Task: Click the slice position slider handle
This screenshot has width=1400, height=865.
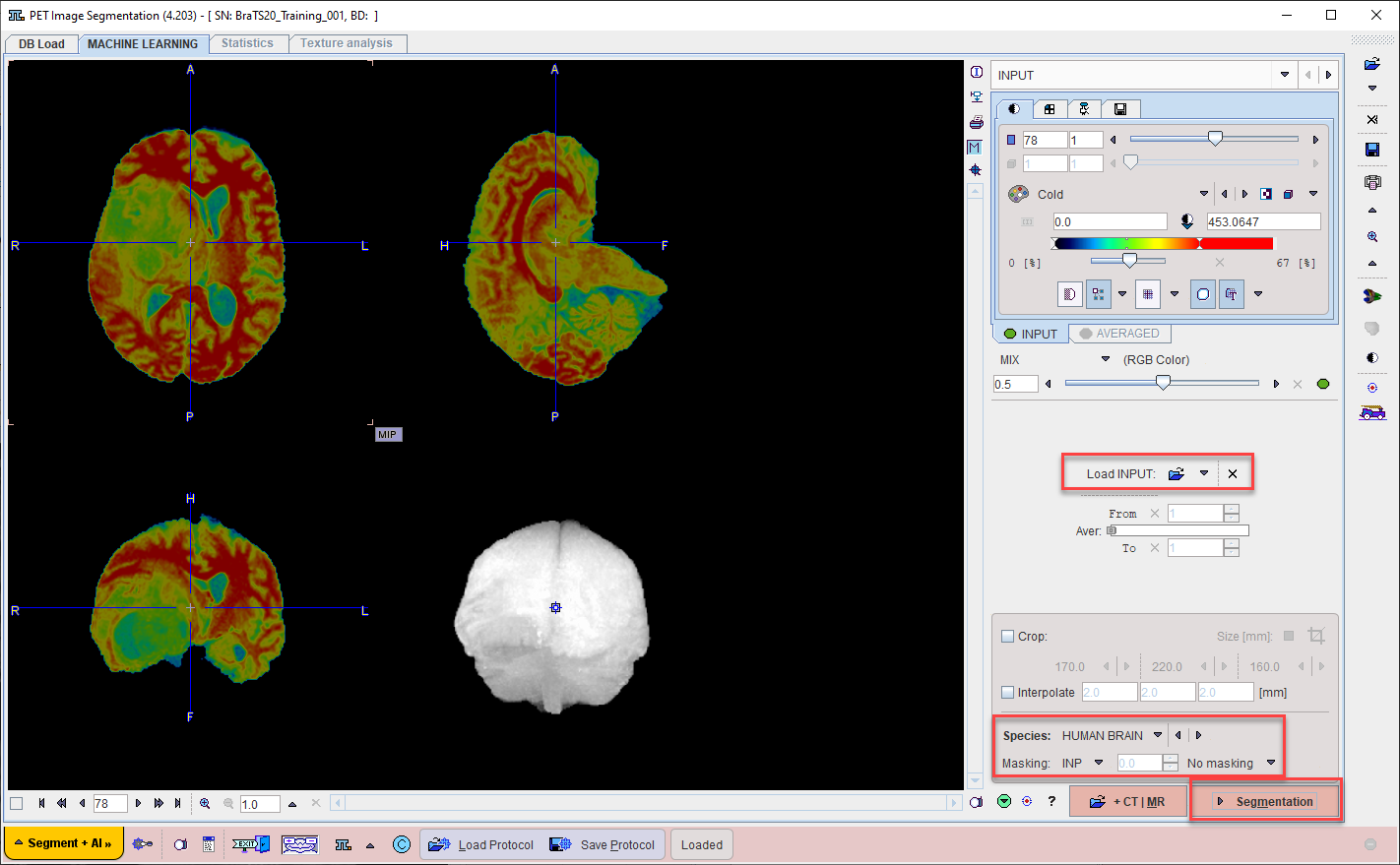Action: click(x=1215, y=139)
